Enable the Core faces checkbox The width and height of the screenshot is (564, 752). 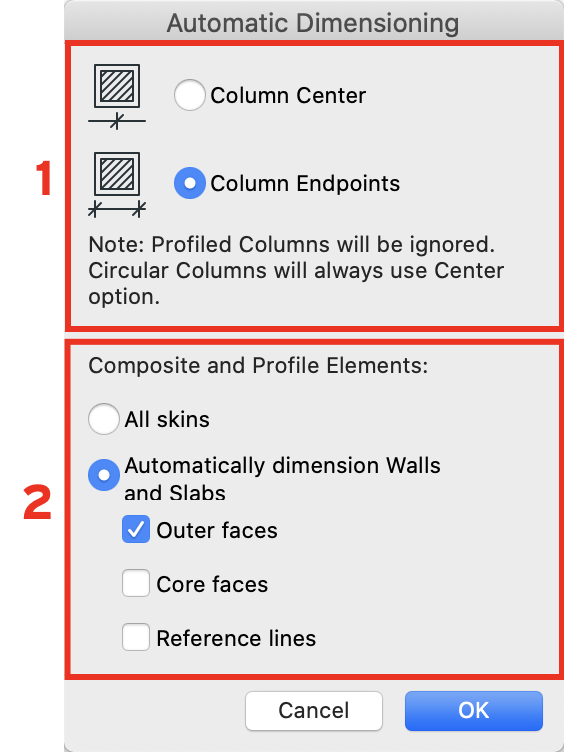(136, 583)
